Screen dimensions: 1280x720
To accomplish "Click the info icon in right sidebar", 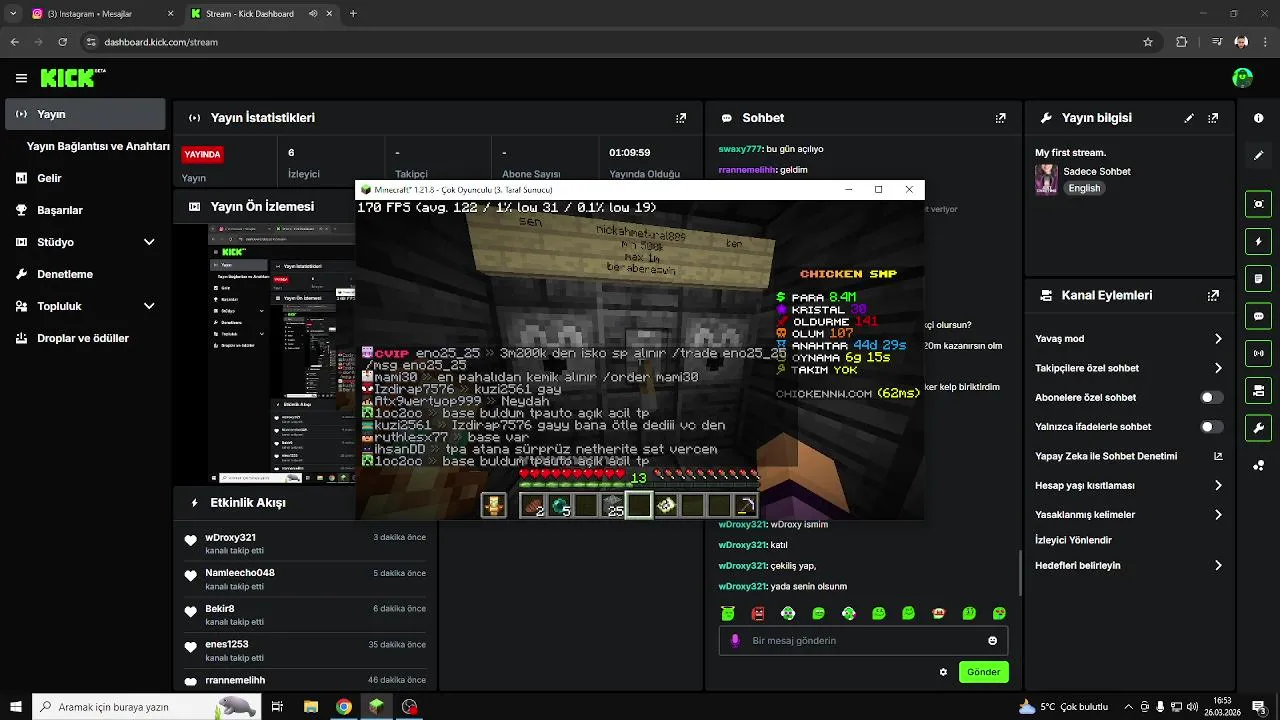I will [x=1258, y=118].
